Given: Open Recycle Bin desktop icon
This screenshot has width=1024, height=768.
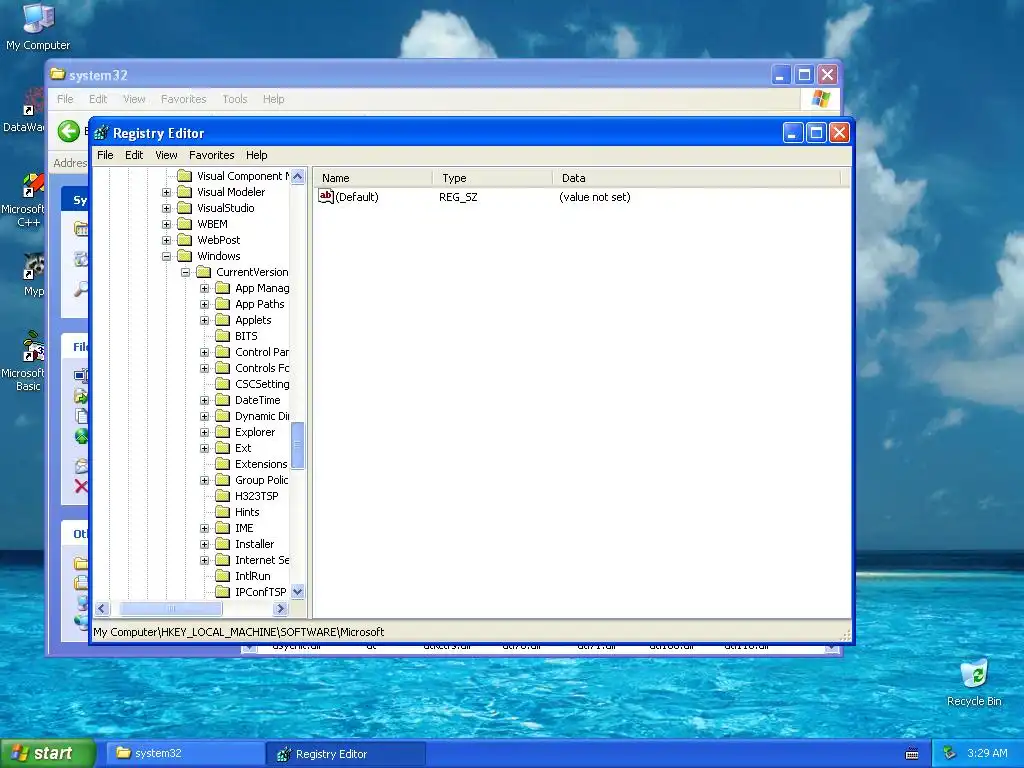Looking at the screenshot, I should [974, 684].
